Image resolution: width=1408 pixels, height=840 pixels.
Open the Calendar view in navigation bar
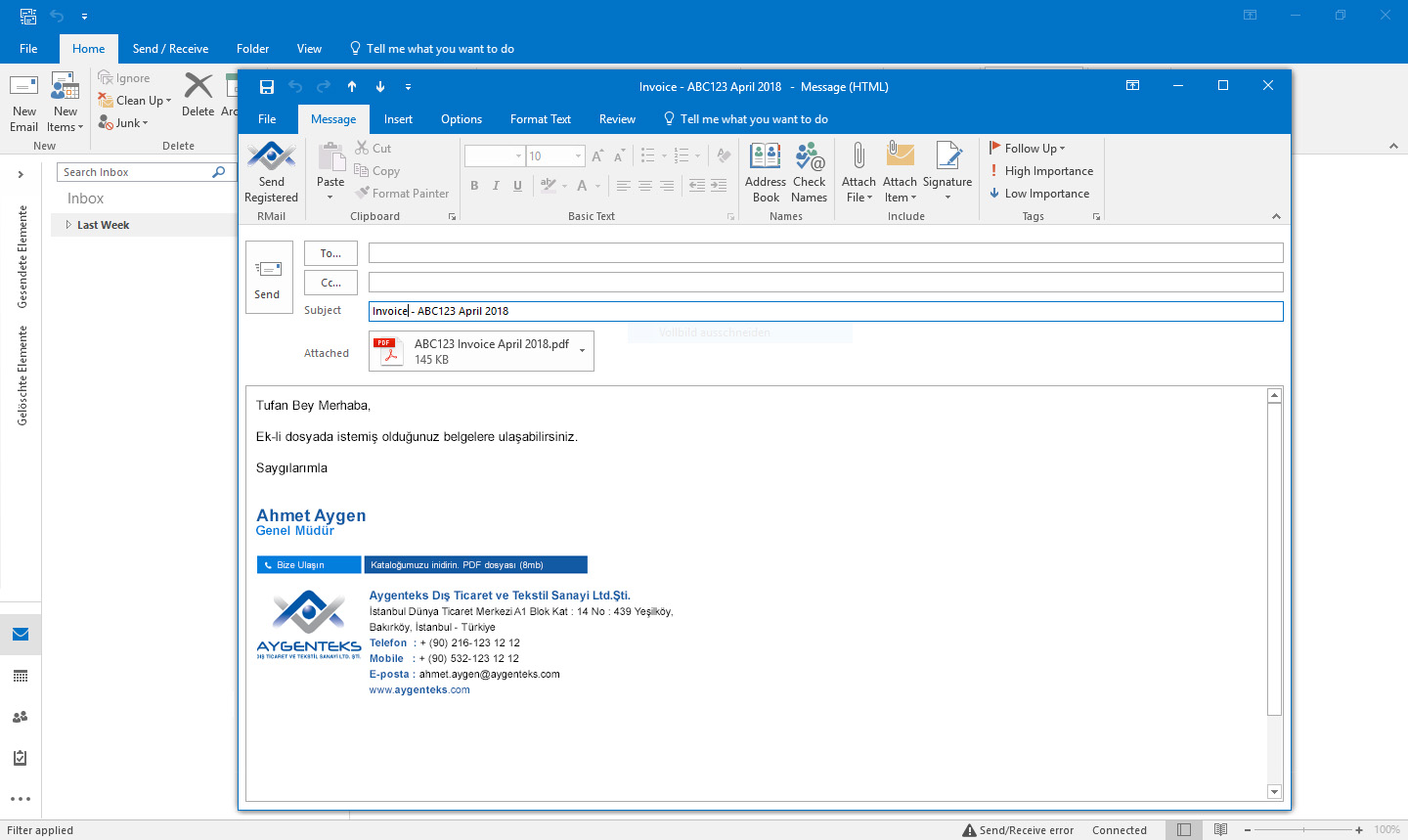click(21, 676)
